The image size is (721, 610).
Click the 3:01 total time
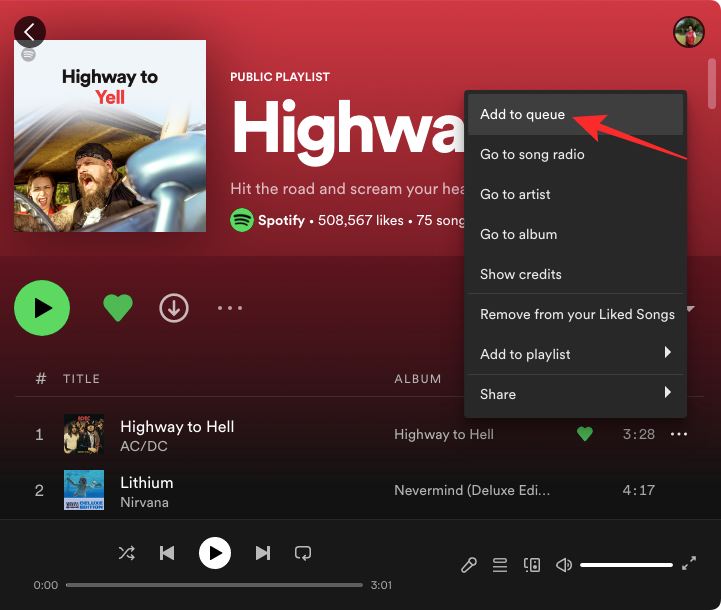click(x=381, y=585)
